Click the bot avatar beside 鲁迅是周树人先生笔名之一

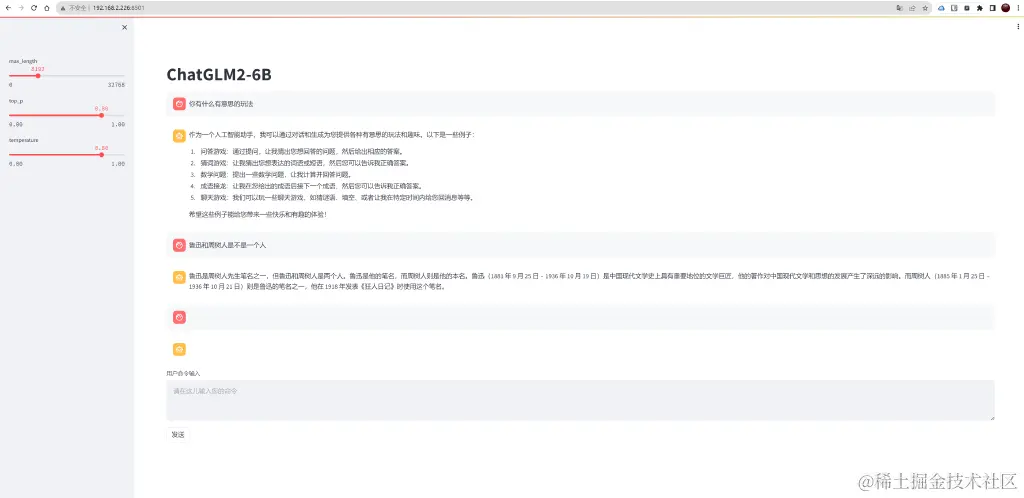click(x=179, y=277)
